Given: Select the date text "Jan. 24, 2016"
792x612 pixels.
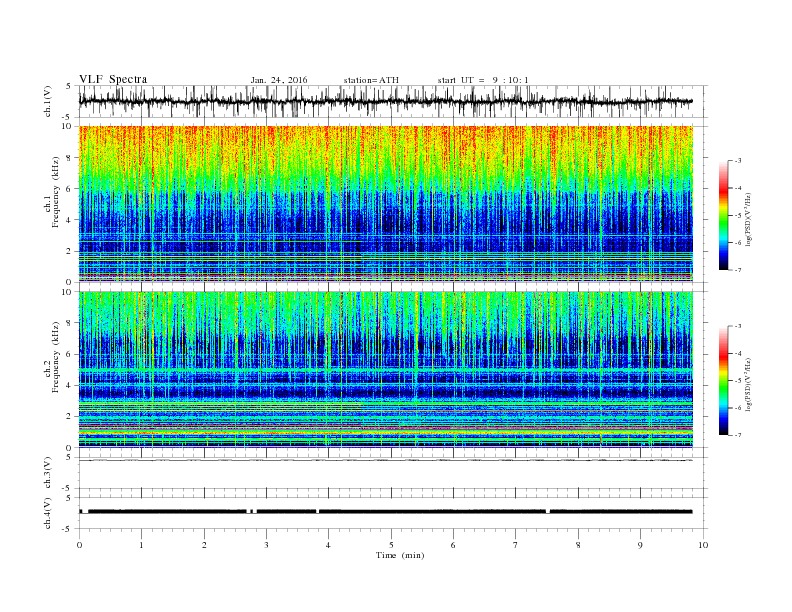Looking at the screenshot, I should 279,80.
